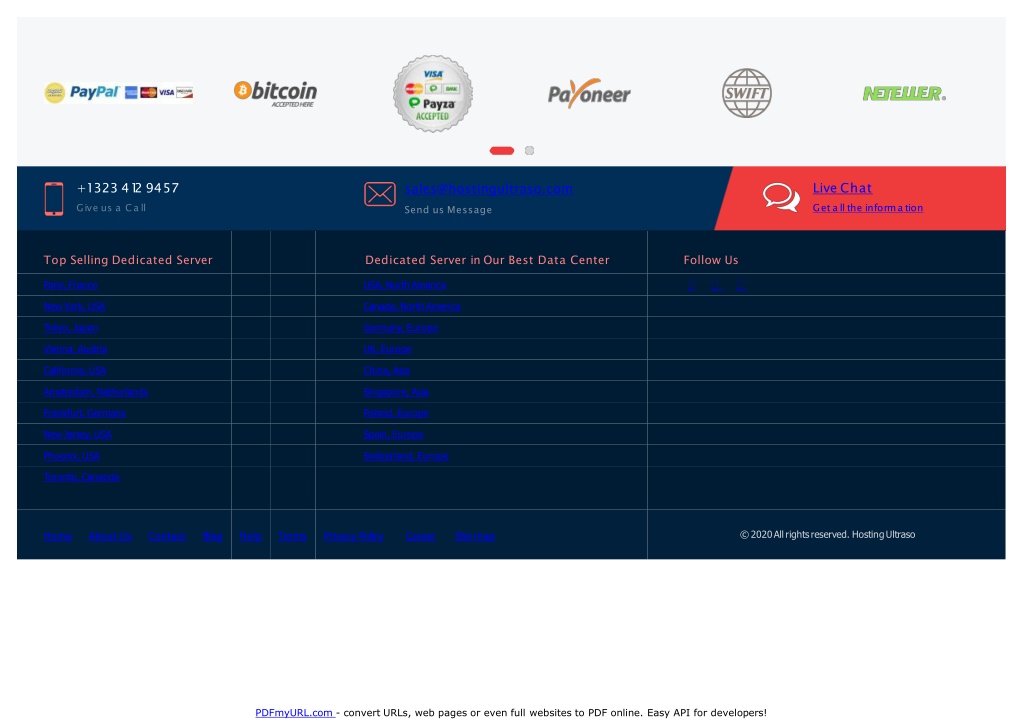The height and width of the screenshot is (723, 1024).
Task: Go to UK, Europe data center
Action: [x=388, y=349]
